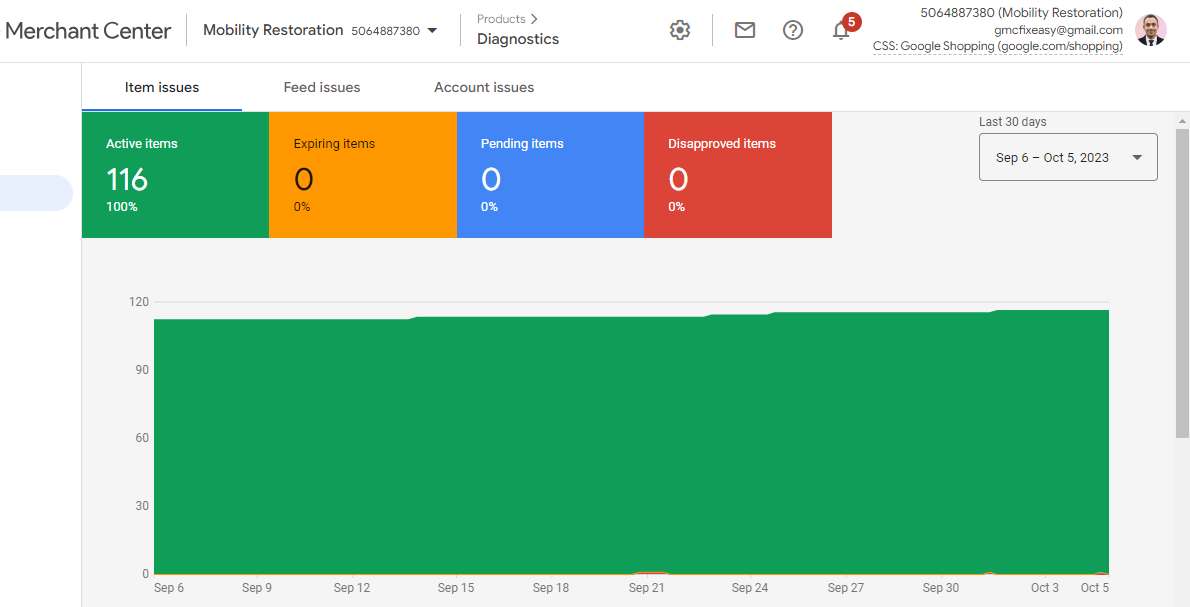The image size is (1190, 607).
Task: Select the blue Pending items card
Action: (x=549, y=175)
